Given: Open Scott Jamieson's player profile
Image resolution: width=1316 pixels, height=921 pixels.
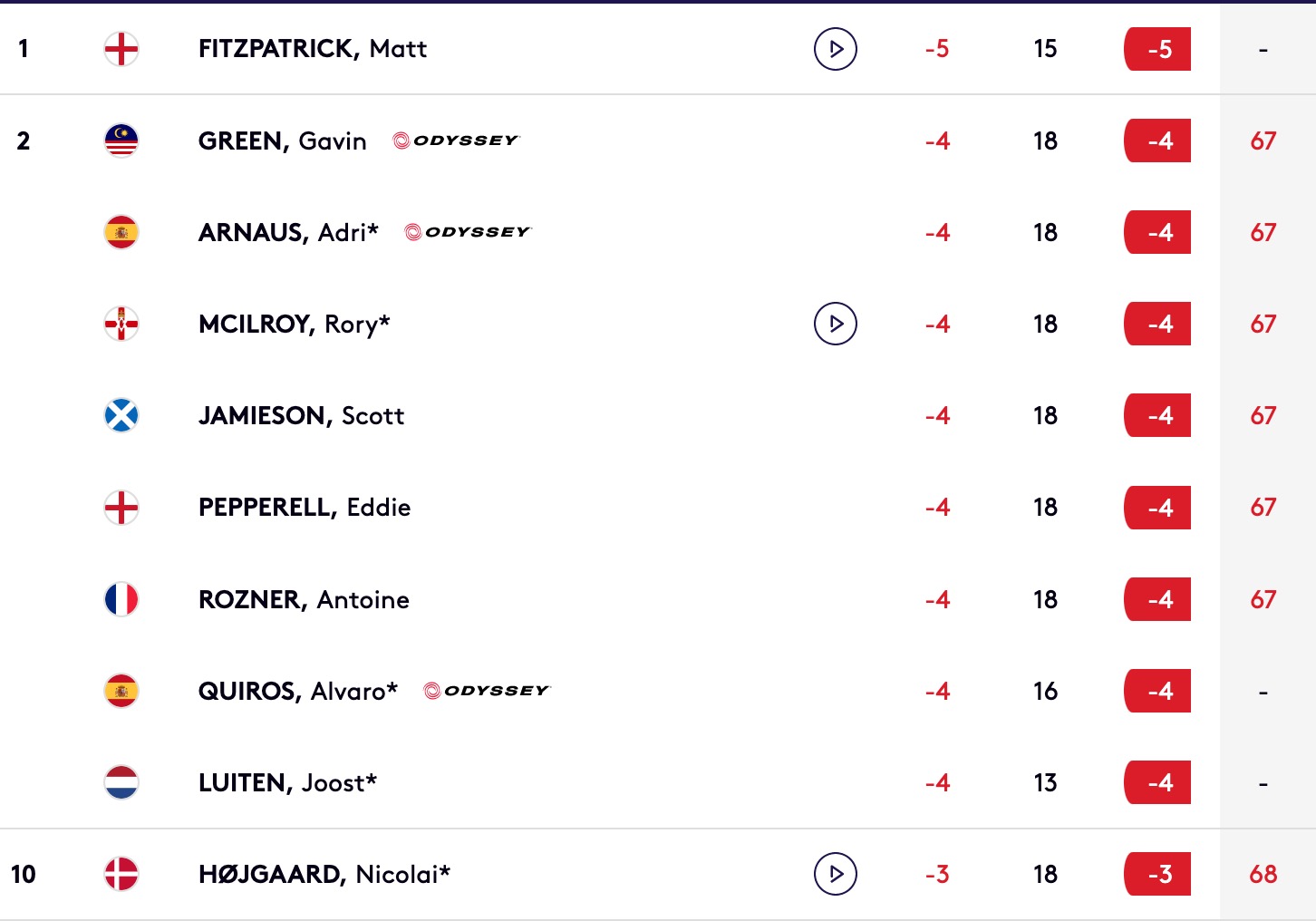Looking at the screenshot, I should coord(301,416).
